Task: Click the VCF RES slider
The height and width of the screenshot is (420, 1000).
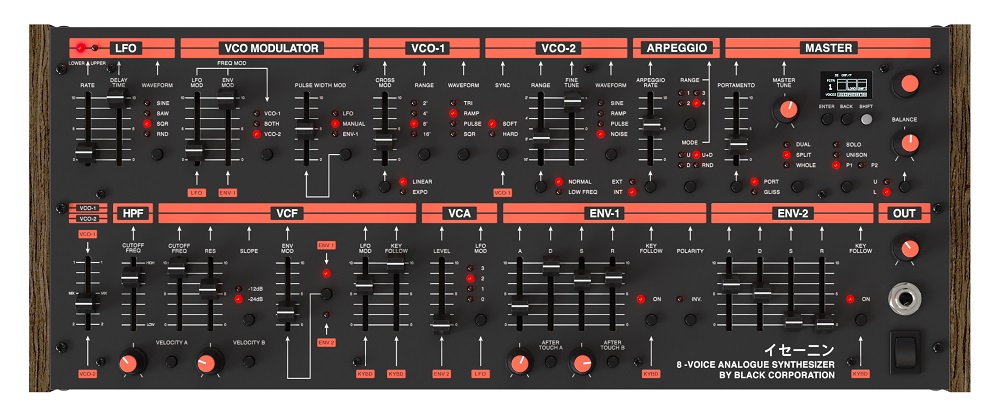Action: [209, 290]
